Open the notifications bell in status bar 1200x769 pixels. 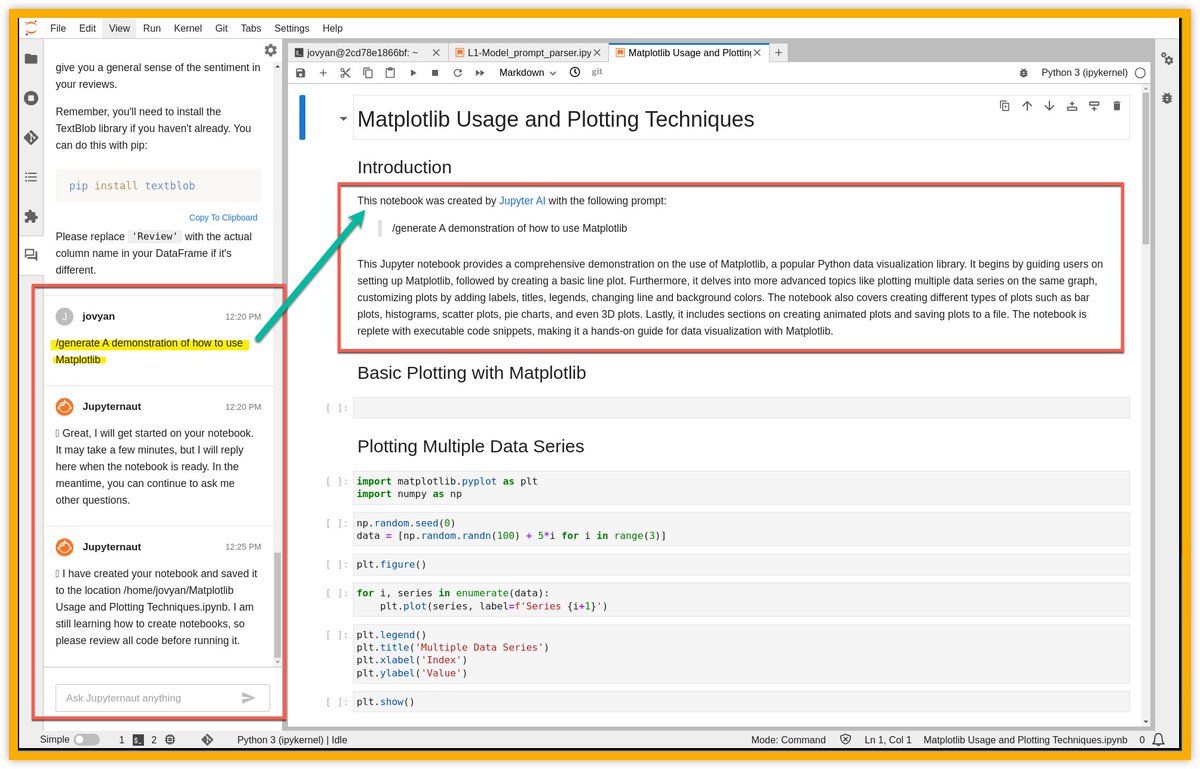(1158, 740)
